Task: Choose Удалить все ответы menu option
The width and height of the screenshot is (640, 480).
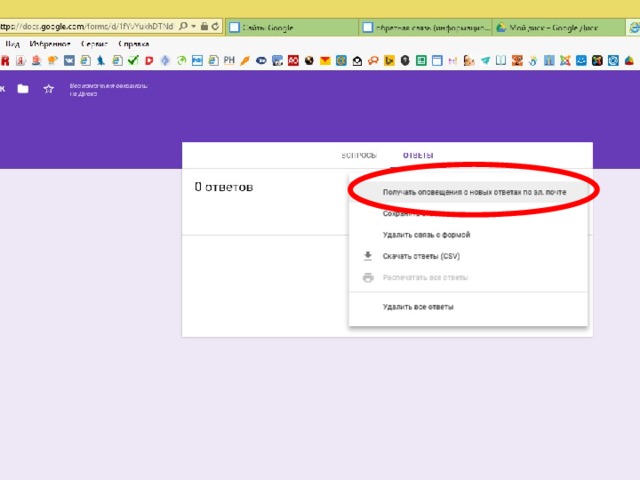Action: (418, 307)
